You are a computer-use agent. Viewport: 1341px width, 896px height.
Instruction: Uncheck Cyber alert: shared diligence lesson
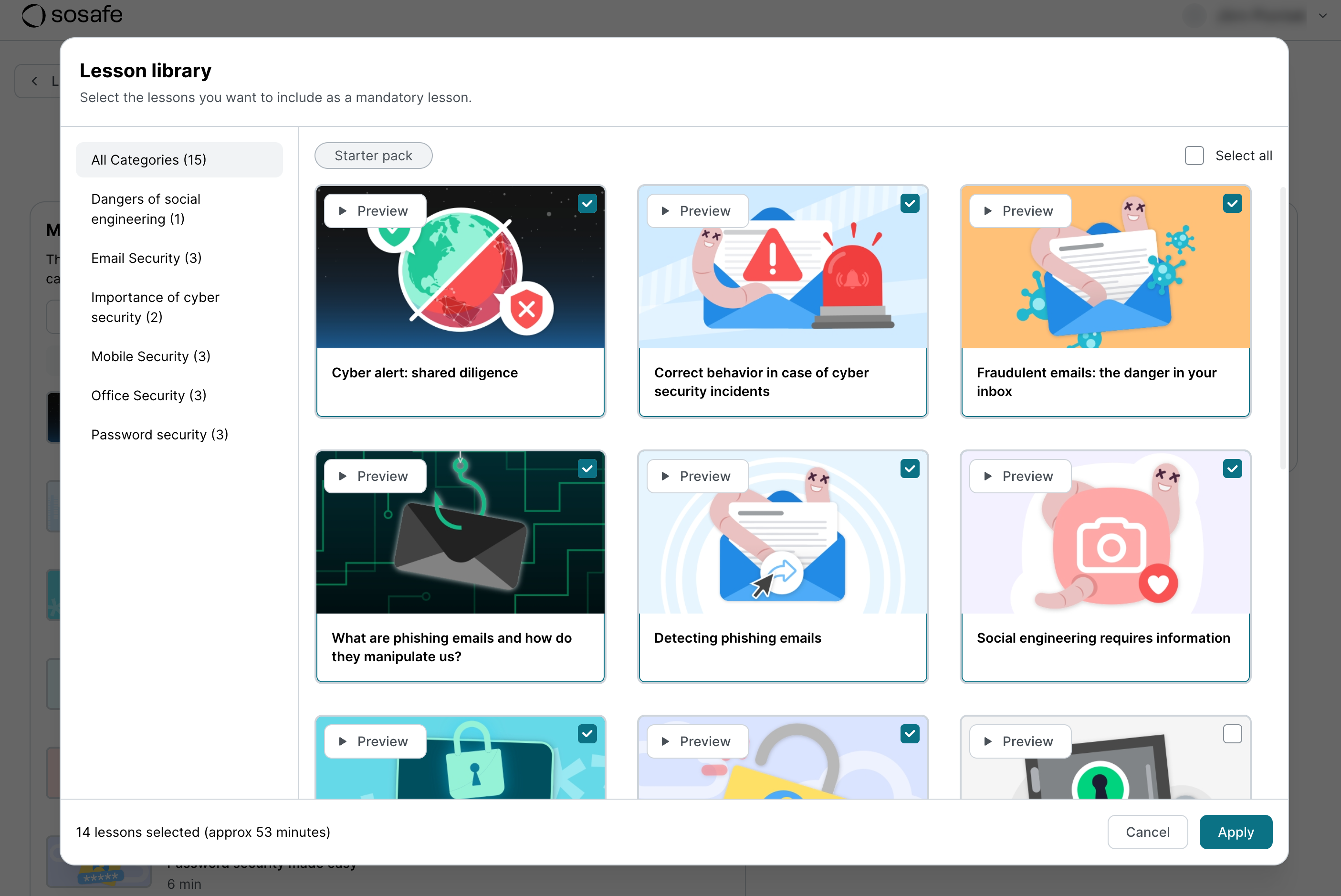click(587, 203)
